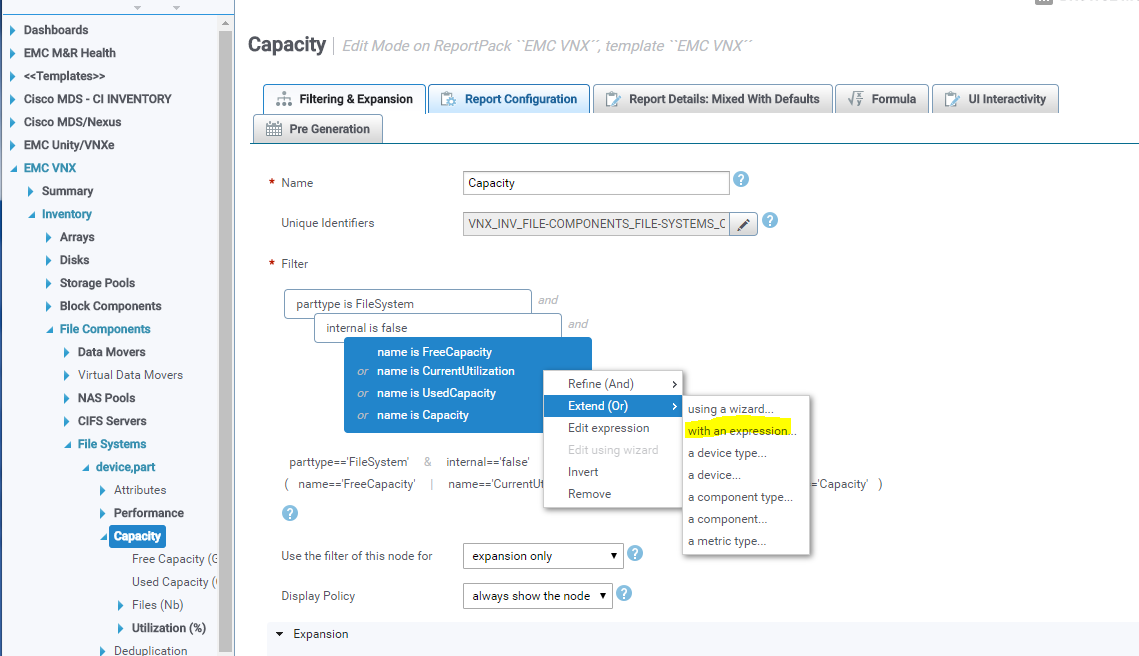Select Virtual Data Movers tree item
This screenshot has width=1139, height=656.
130,375
